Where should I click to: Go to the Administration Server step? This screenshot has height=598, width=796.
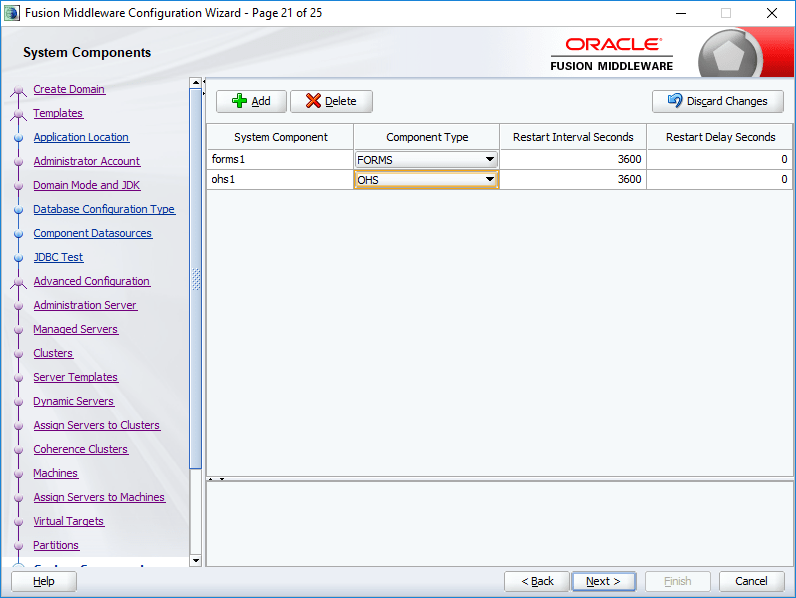click(x=85, y=305)
